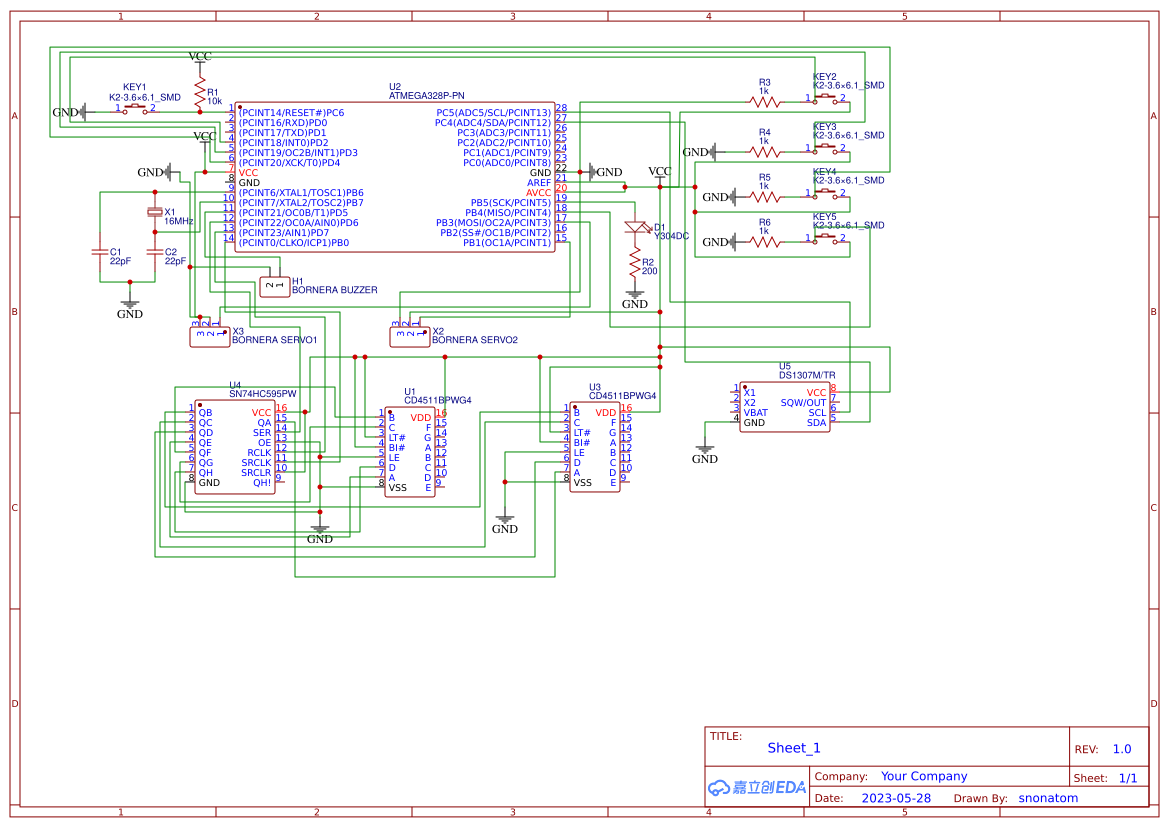This screenshot has height=827, width=1169.
Task: Select the Your Company field
Action: 924,776
